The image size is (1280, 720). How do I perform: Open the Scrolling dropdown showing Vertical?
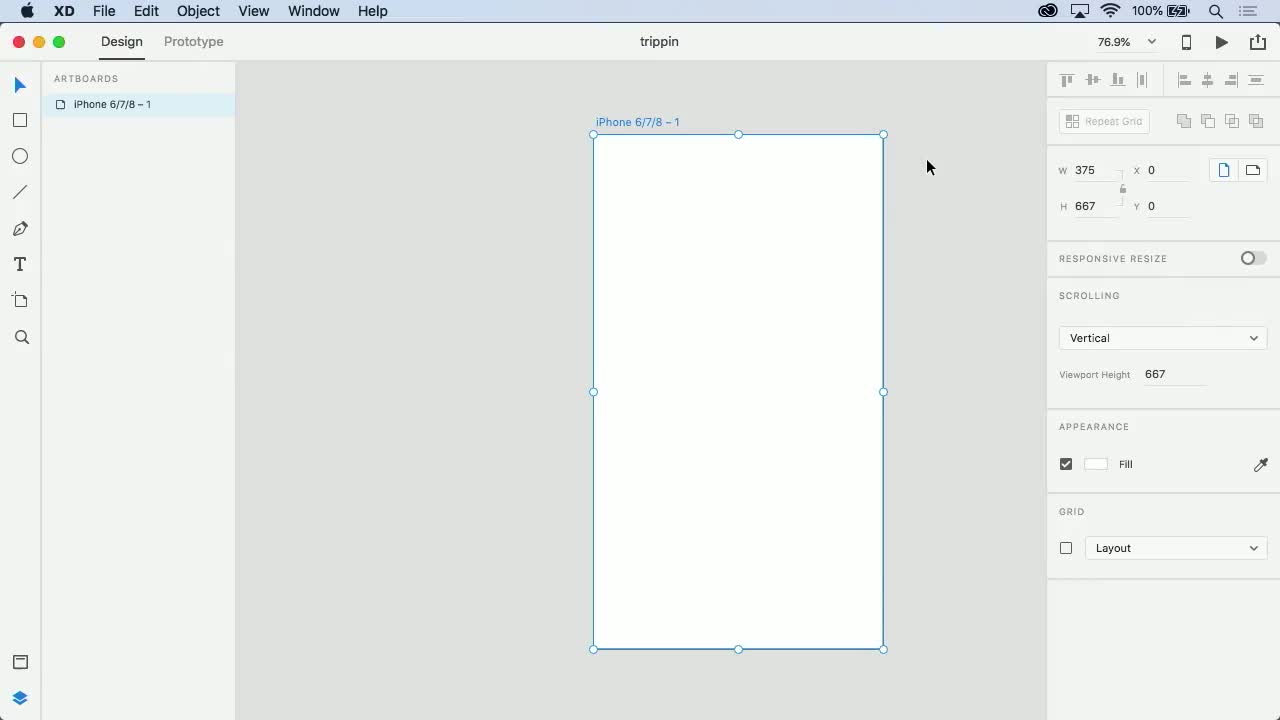[1162, 338]
